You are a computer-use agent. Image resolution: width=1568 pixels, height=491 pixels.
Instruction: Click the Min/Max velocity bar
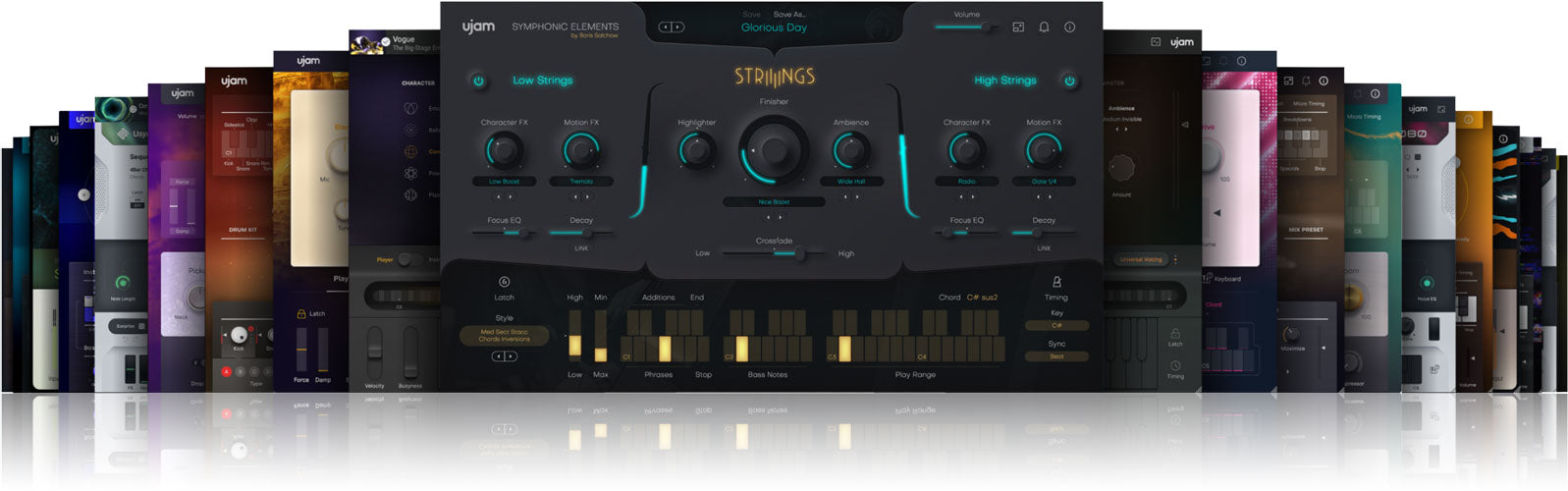click(601, 336)
